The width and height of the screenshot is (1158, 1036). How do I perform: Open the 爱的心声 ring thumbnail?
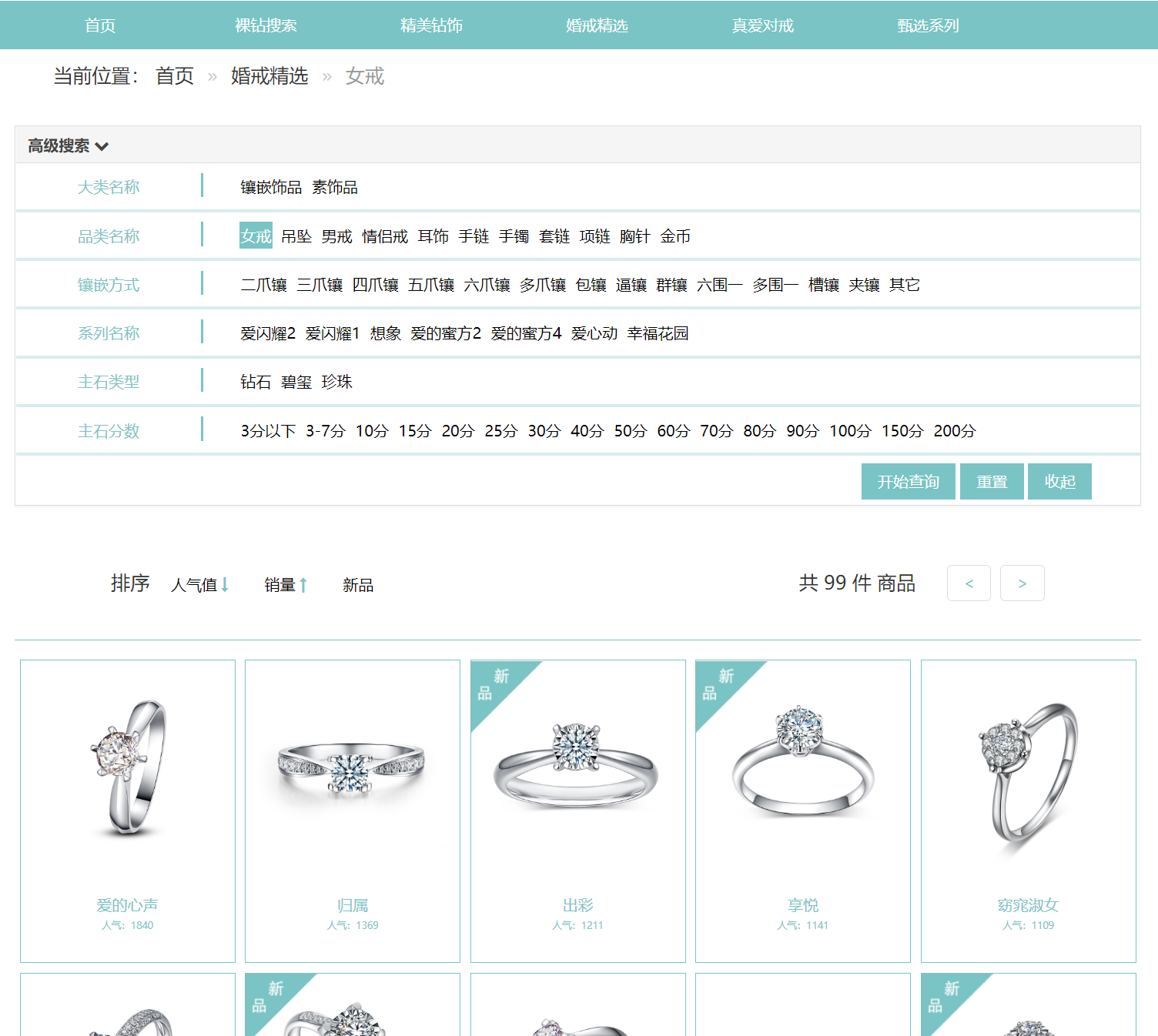tap(128, 768)
